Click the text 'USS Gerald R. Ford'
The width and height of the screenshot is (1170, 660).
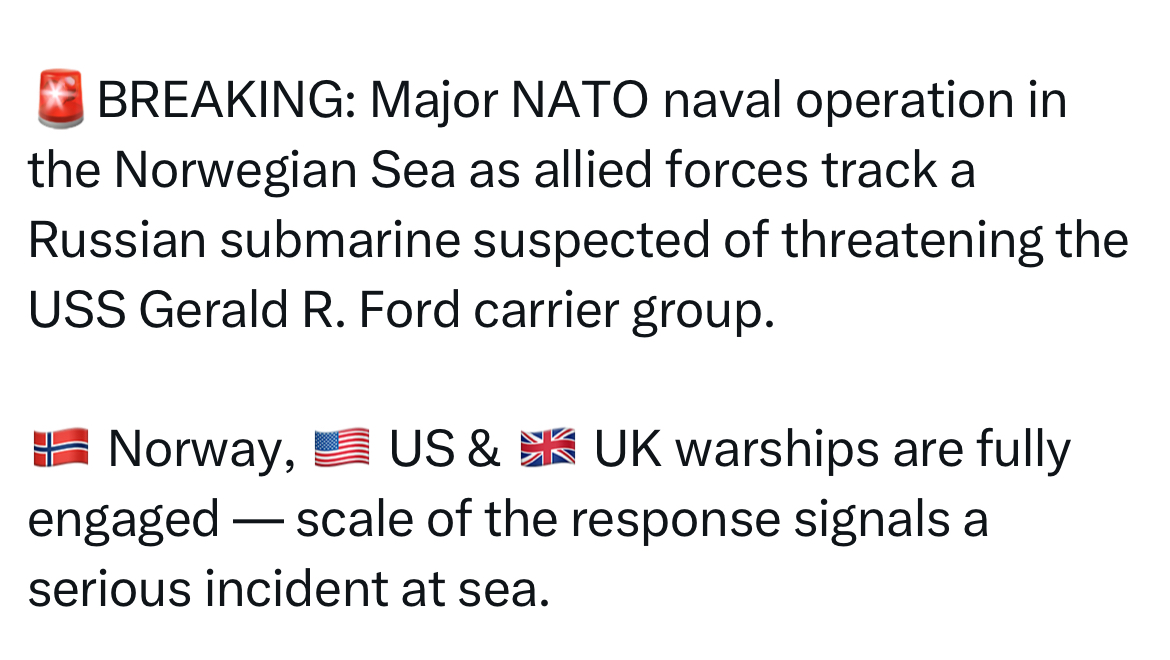(x=244, y=310)
